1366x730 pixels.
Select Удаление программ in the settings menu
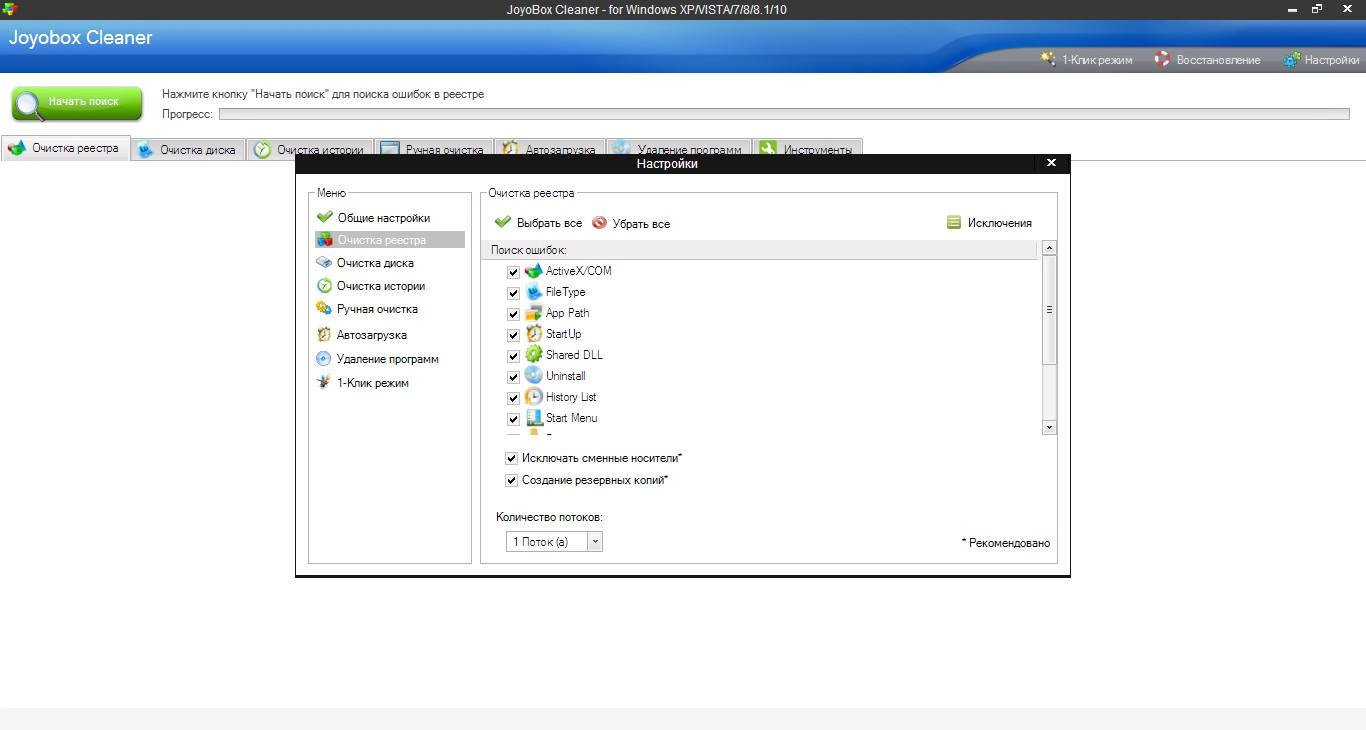(388, 359)
